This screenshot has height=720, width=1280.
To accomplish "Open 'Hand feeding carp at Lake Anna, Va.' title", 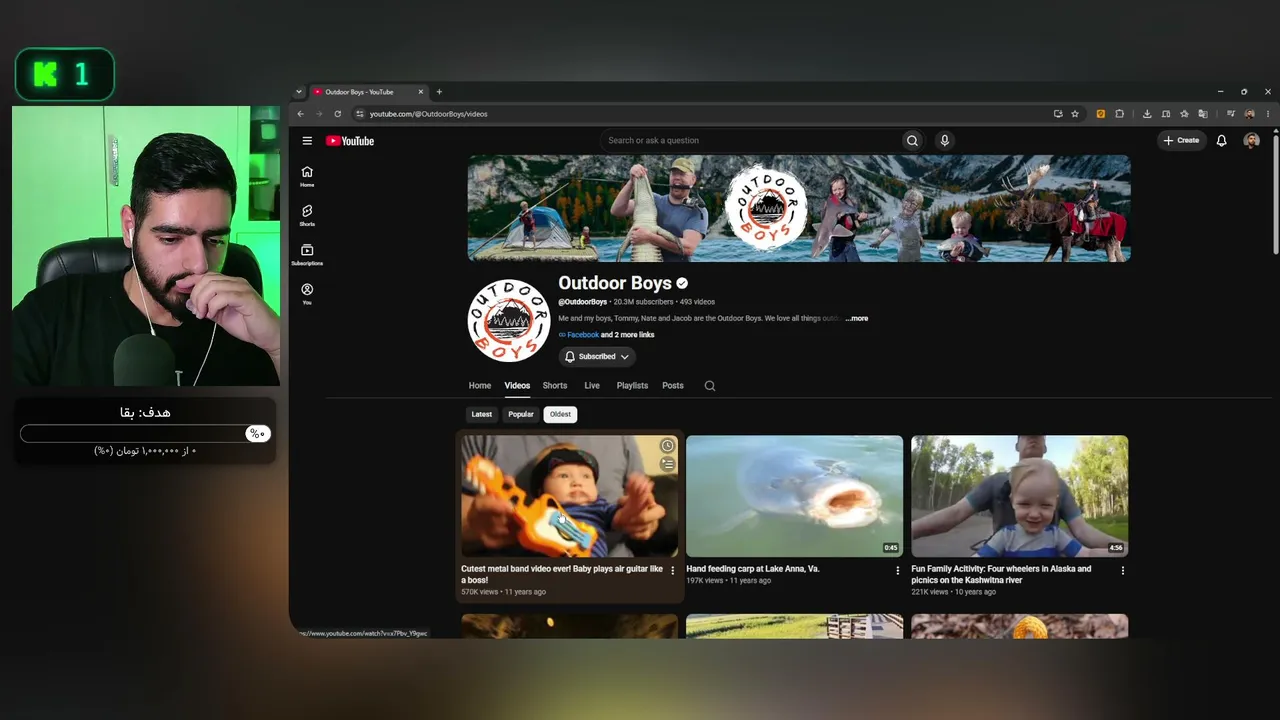I will pyautogui.click(x=753, y=569).
